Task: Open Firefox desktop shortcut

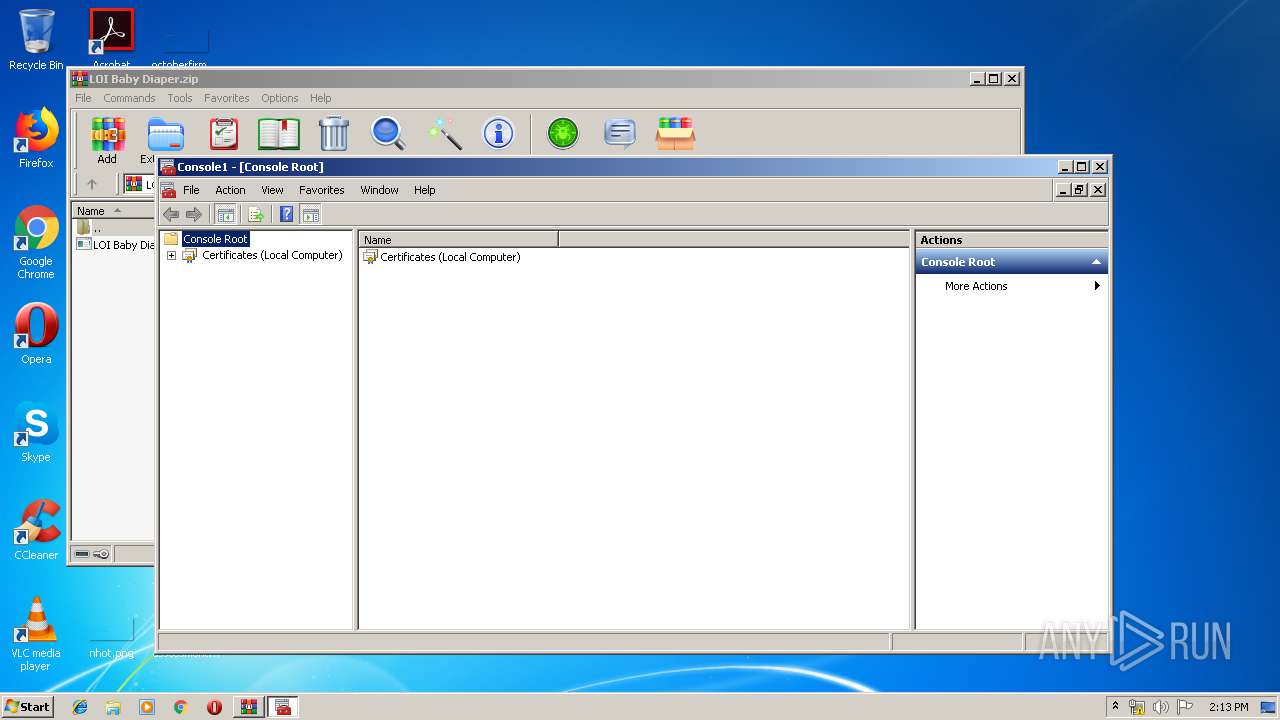Action: click(36, 139)
